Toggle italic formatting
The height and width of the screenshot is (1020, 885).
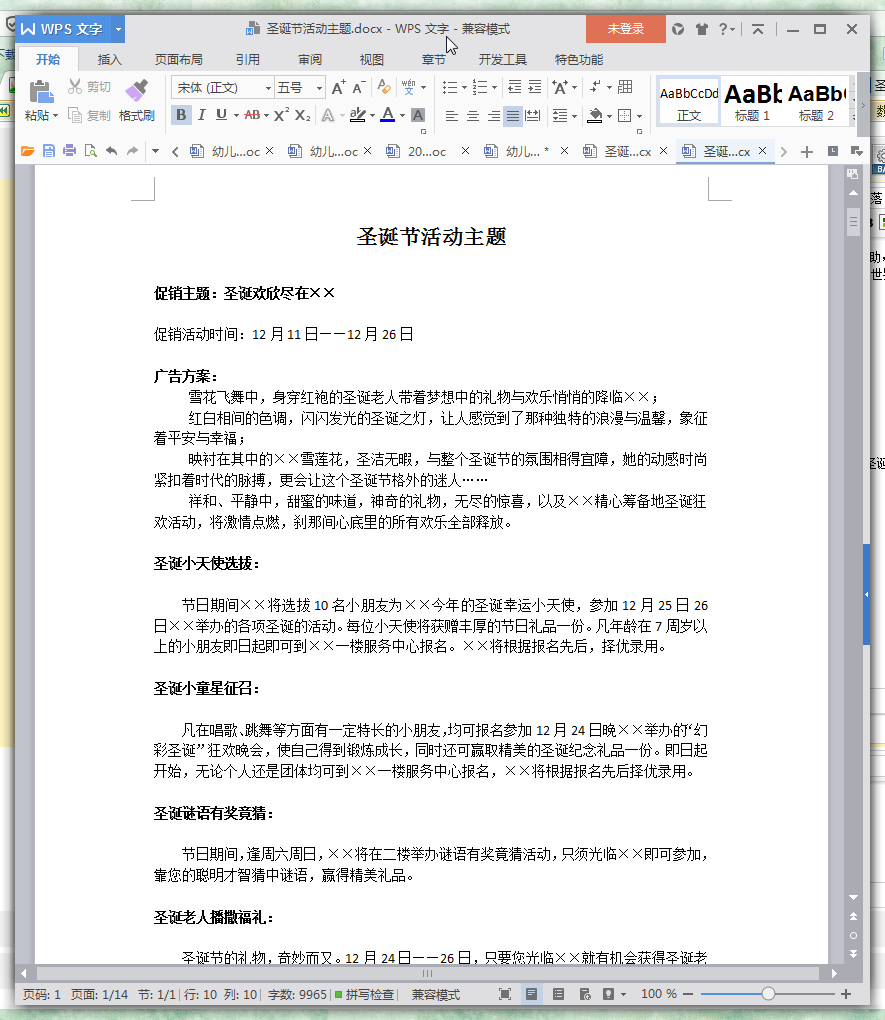[202, 115]
